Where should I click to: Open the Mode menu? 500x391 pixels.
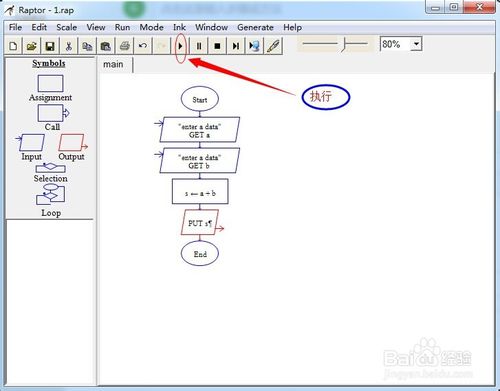coord(151,27)
